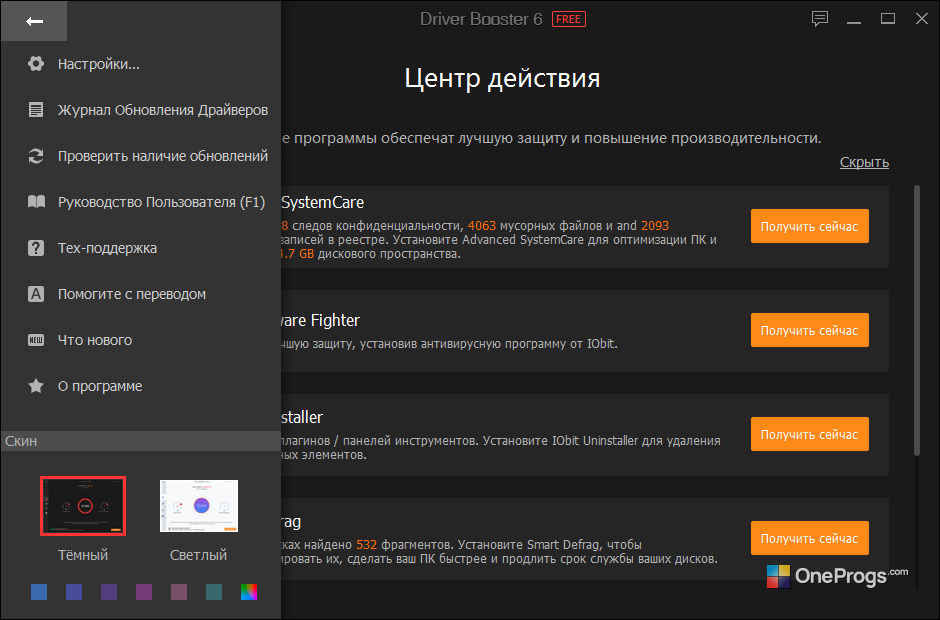Click the NEW icon beside Что нового
Screen dimensions: 940x620
pyautogui.click(x=36, y=340)
